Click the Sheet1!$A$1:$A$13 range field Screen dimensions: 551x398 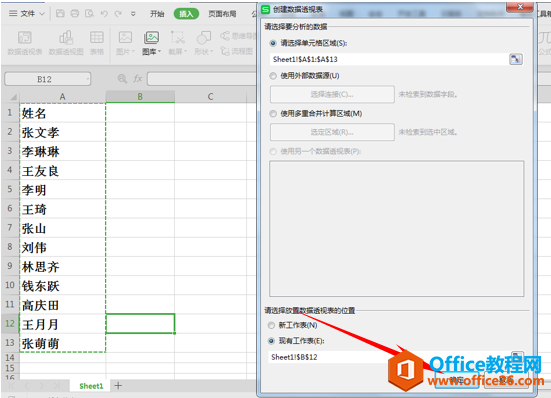coord(389,59)
